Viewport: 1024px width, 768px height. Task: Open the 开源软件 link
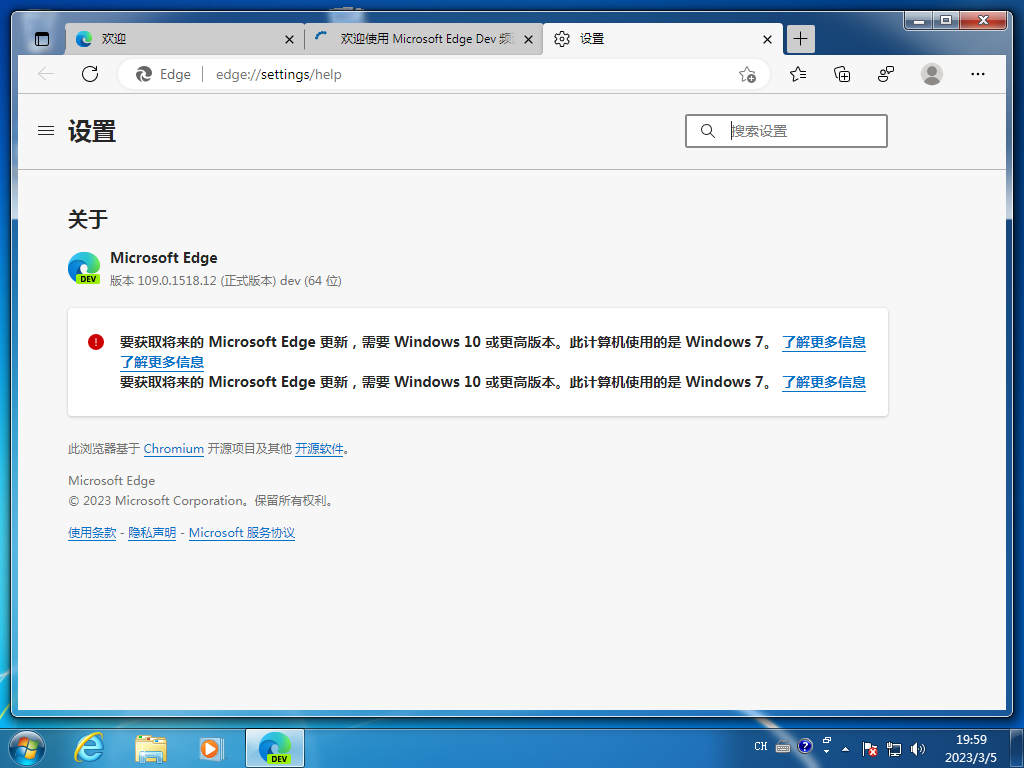319,449
